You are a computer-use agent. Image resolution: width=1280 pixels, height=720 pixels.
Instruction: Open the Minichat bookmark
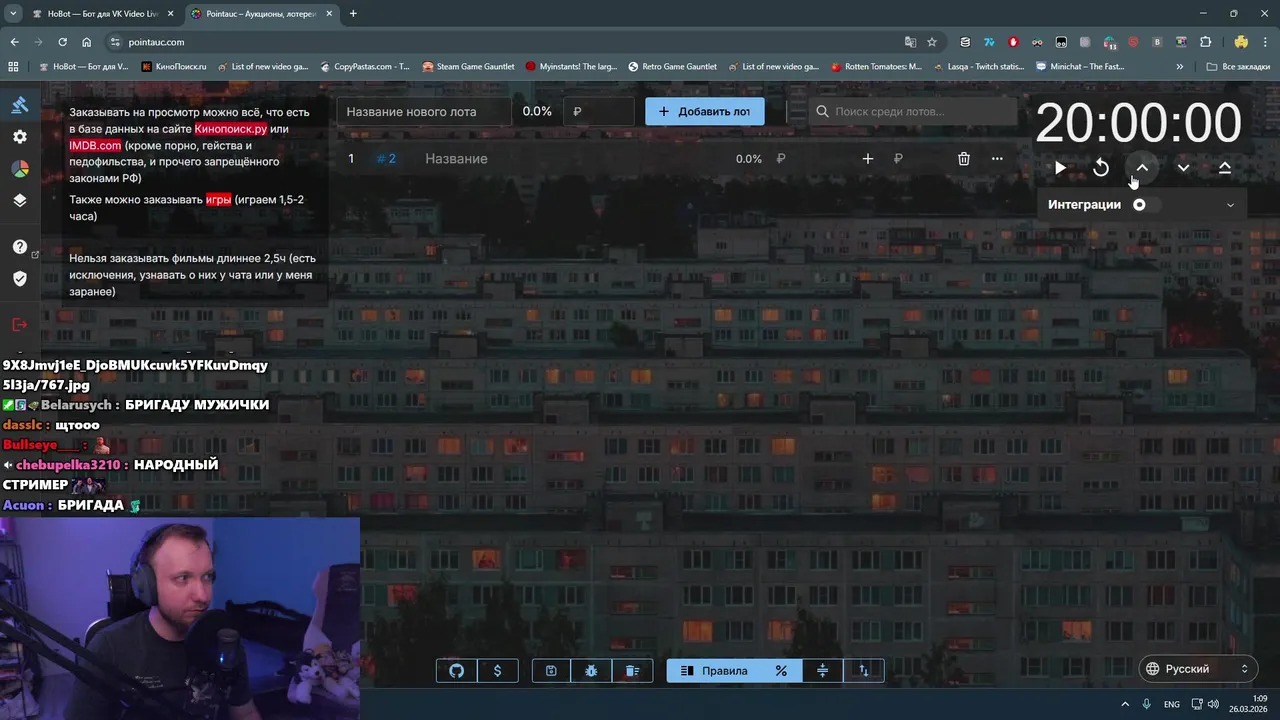click(1081, 67)
